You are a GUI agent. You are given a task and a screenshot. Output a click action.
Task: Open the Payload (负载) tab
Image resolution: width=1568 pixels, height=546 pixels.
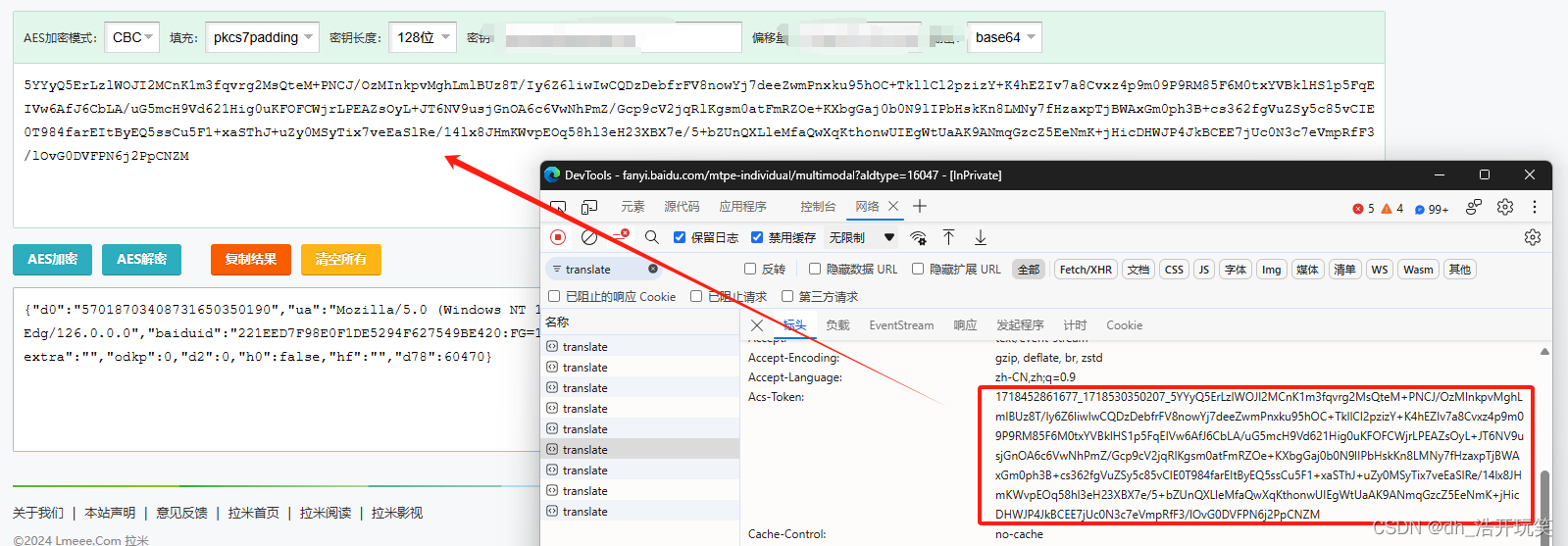pos(837,325)
